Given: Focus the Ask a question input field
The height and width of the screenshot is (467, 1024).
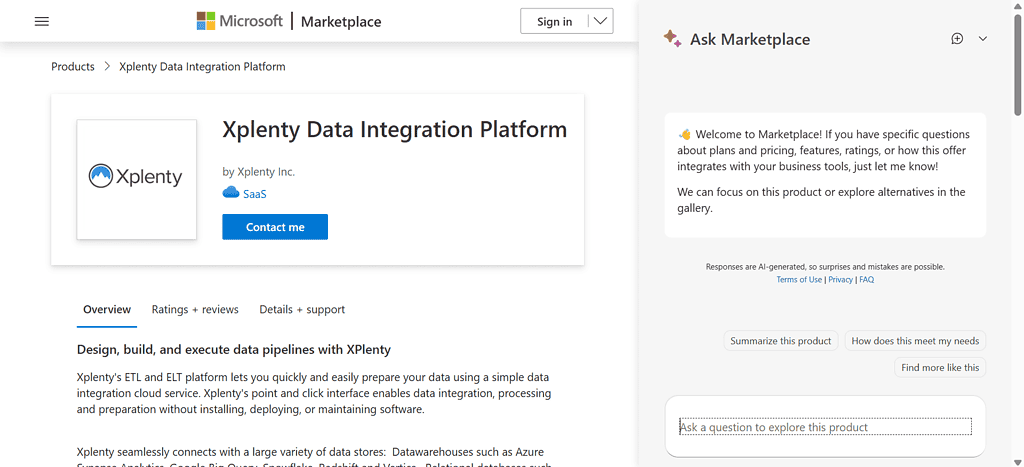Looking at the screenshot, I should pos(825,427).
